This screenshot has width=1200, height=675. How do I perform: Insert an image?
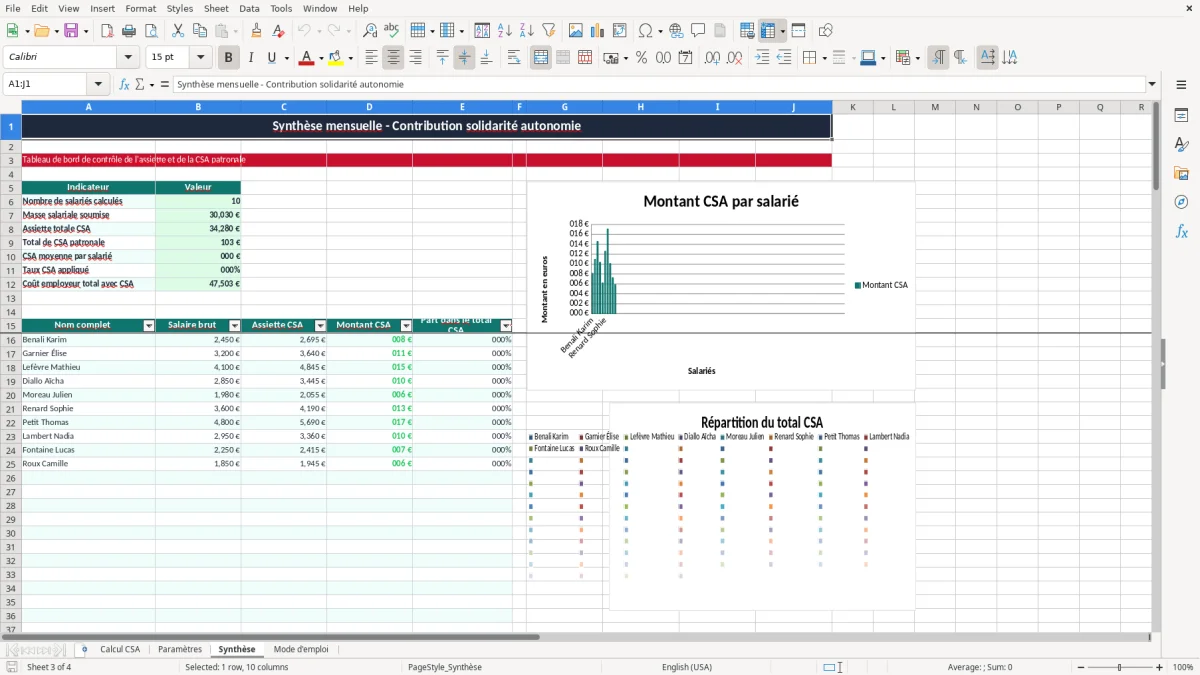click(x=577, y=31)
